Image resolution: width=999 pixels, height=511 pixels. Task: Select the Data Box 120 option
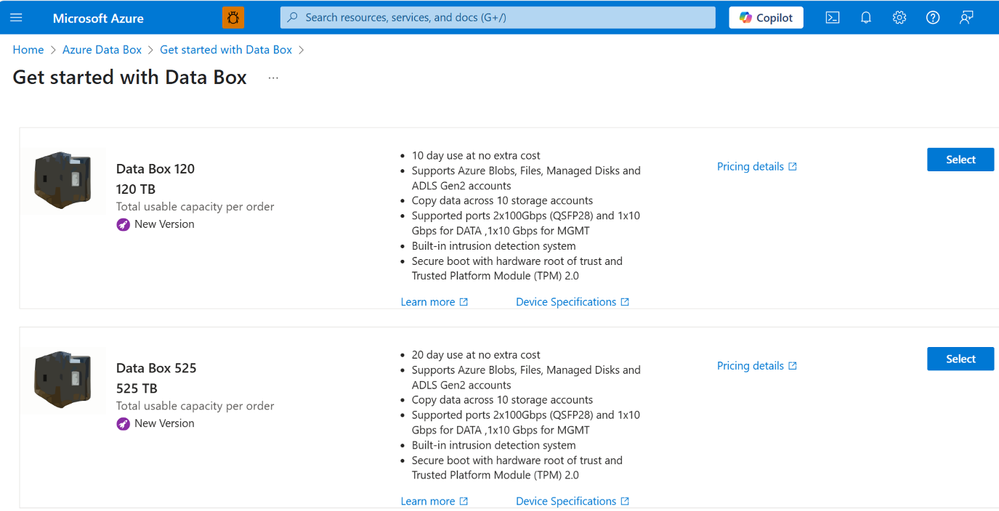(x=960, y=159)
